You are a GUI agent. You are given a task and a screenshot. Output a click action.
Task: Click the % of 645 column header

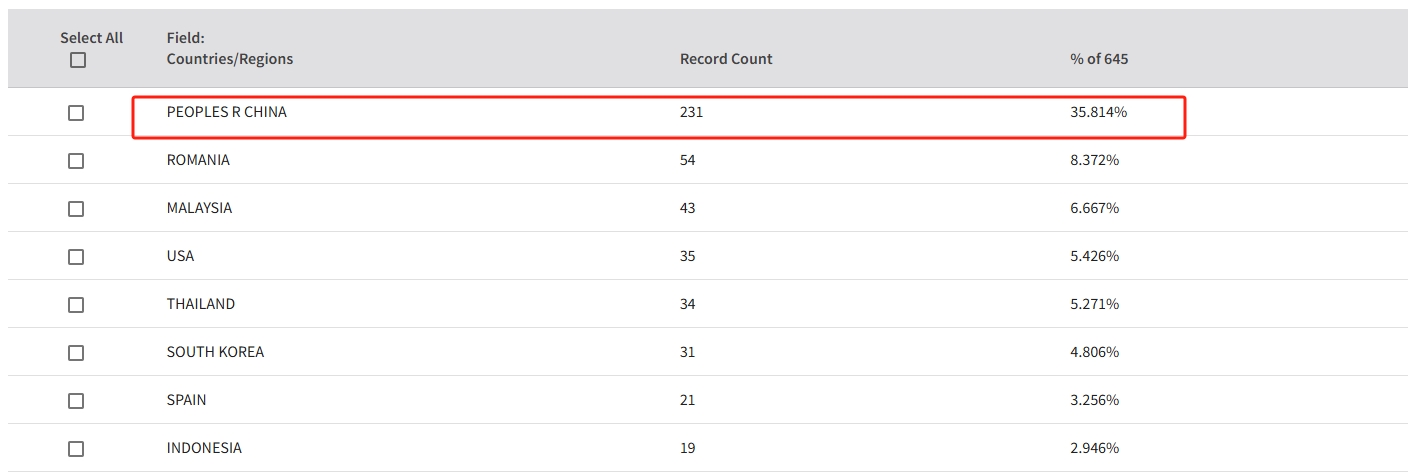pos(1099,59)
